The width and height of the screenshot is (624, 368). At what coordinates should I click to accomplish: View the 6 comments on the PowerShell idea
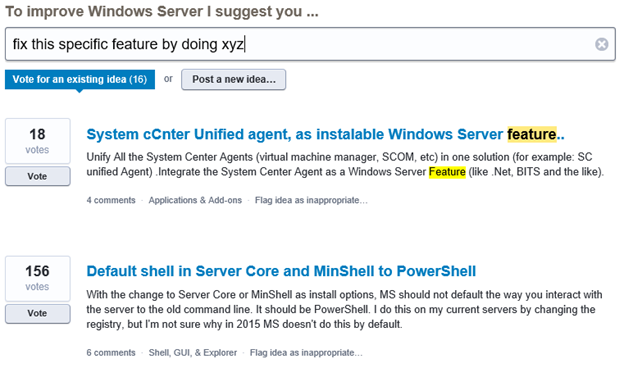[x=111, y=353]
